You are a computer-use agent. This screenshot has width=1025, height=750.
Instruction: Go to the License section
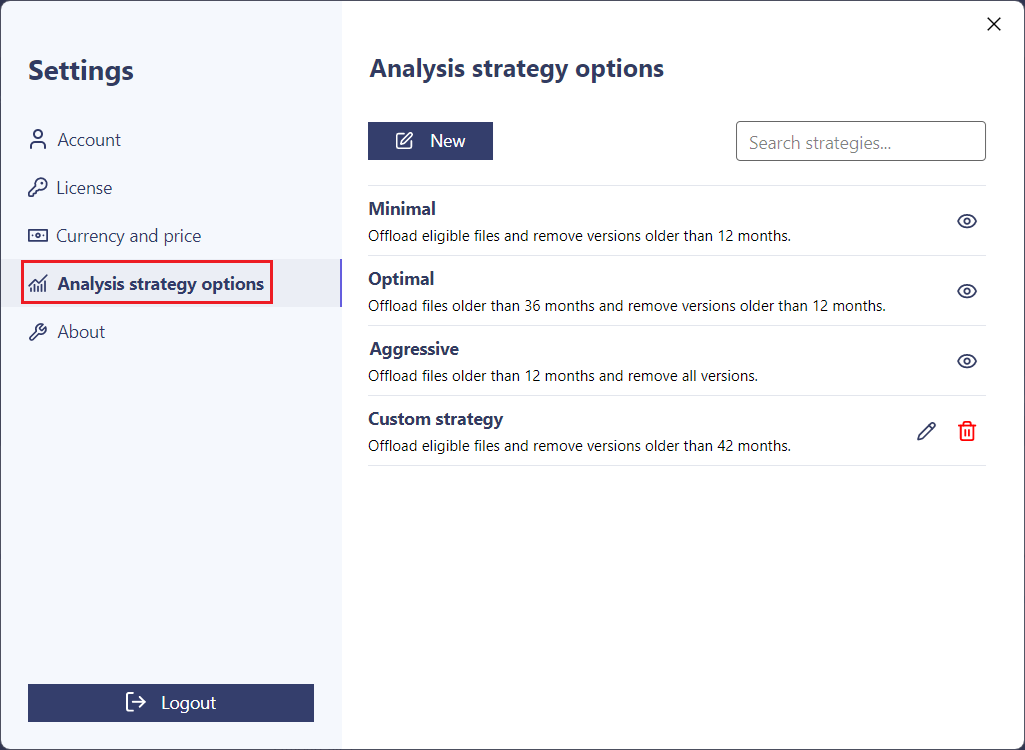(x=84, y=188)
